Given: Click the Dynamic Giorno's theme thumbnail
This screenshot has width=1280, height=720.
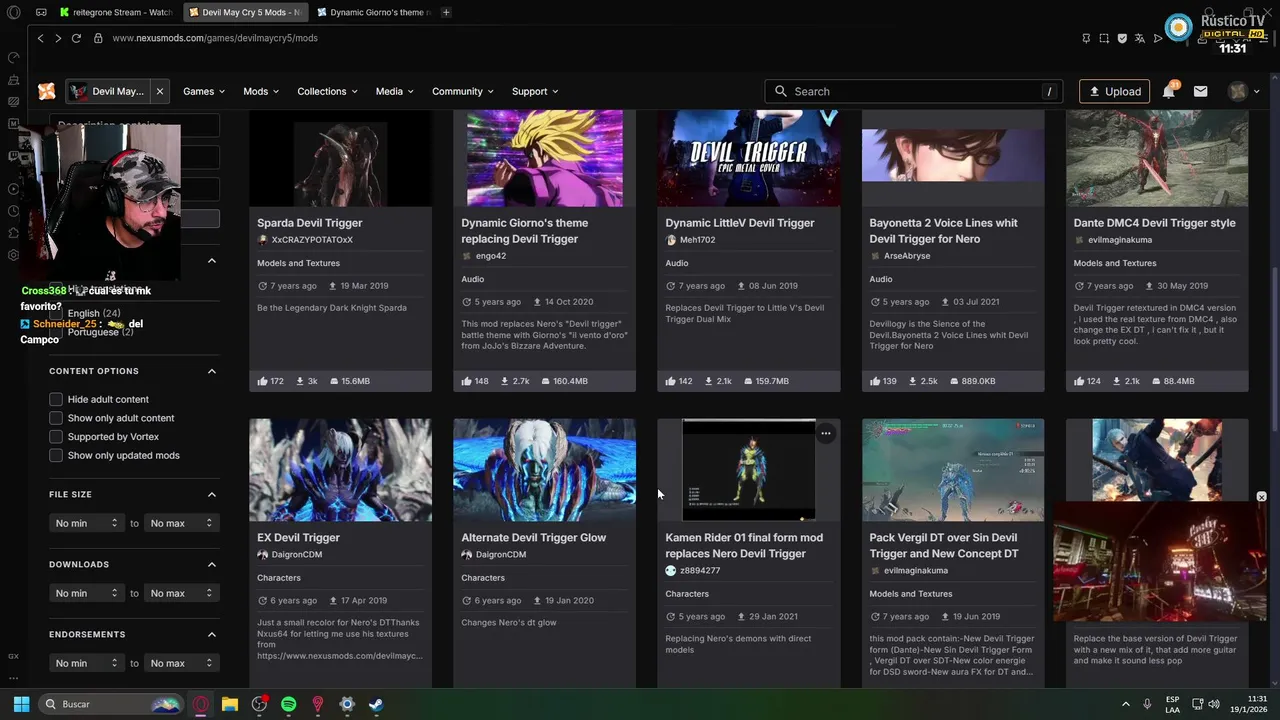Looking at the screenshot, I should tap(544, 158).
